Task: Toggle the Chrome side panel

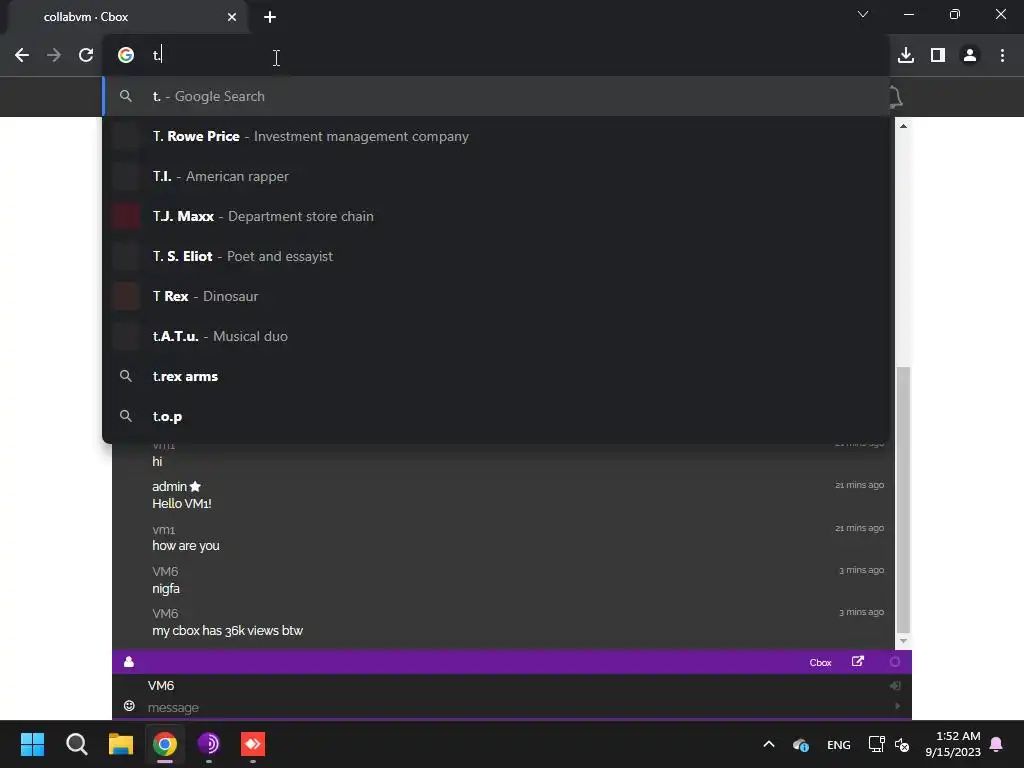Action: pyautogui.click(x=938, y=56)
